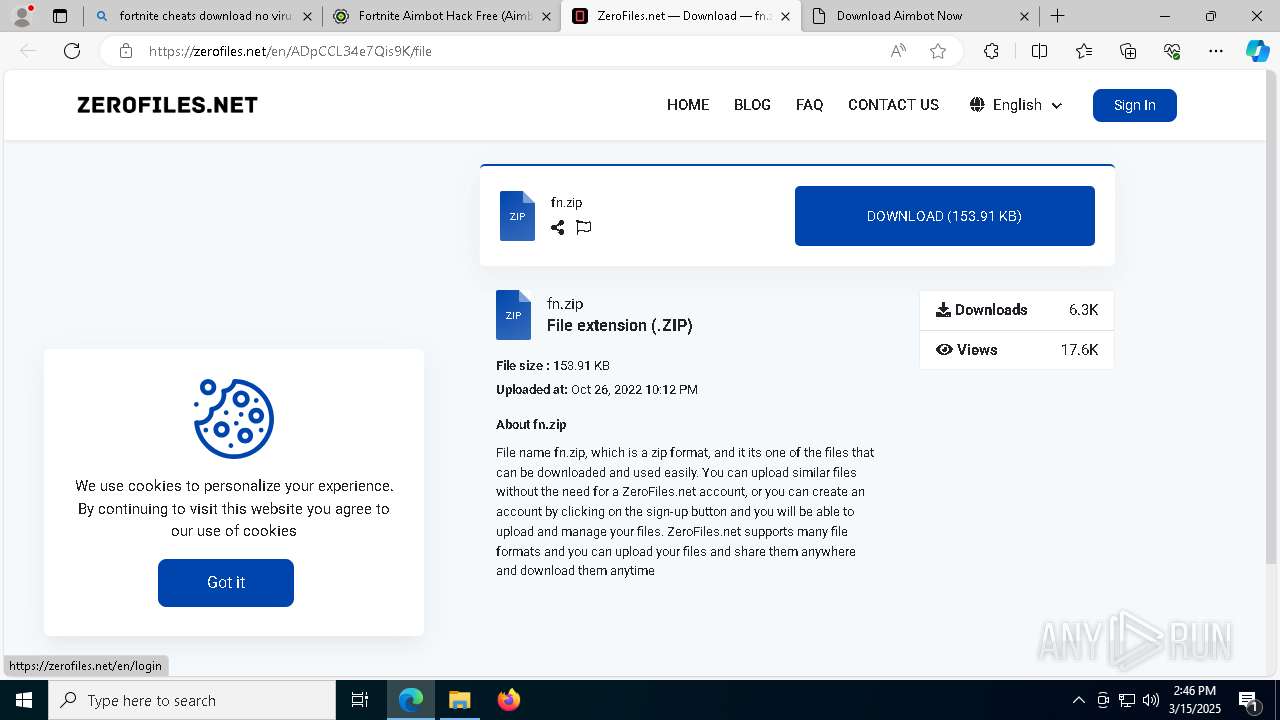Click the Windows taskbar search box
The height and width of the screenshot is (720, 1280).
pos(192,700)
